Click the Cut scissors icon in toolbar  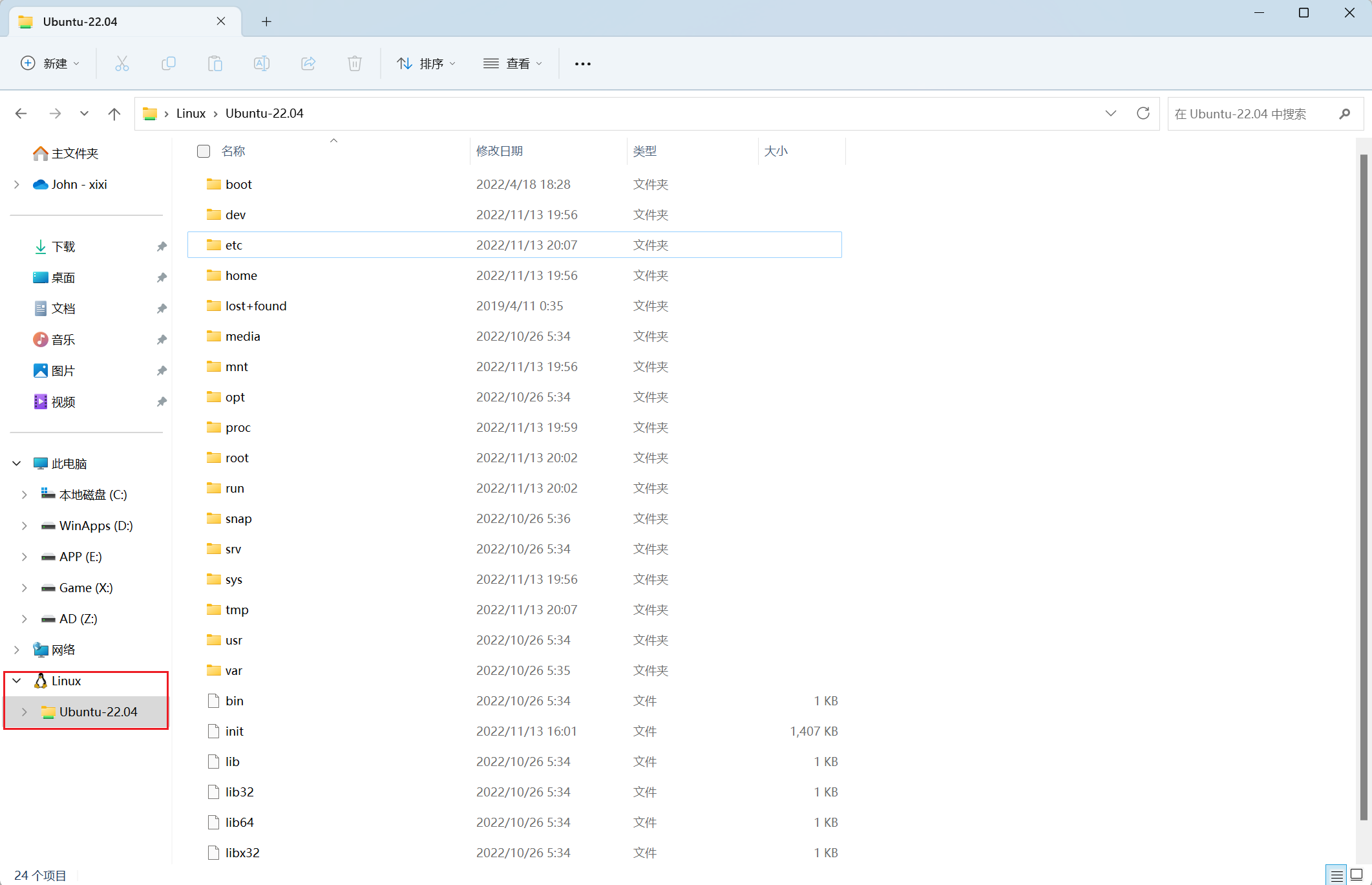[x=122, y=63]
